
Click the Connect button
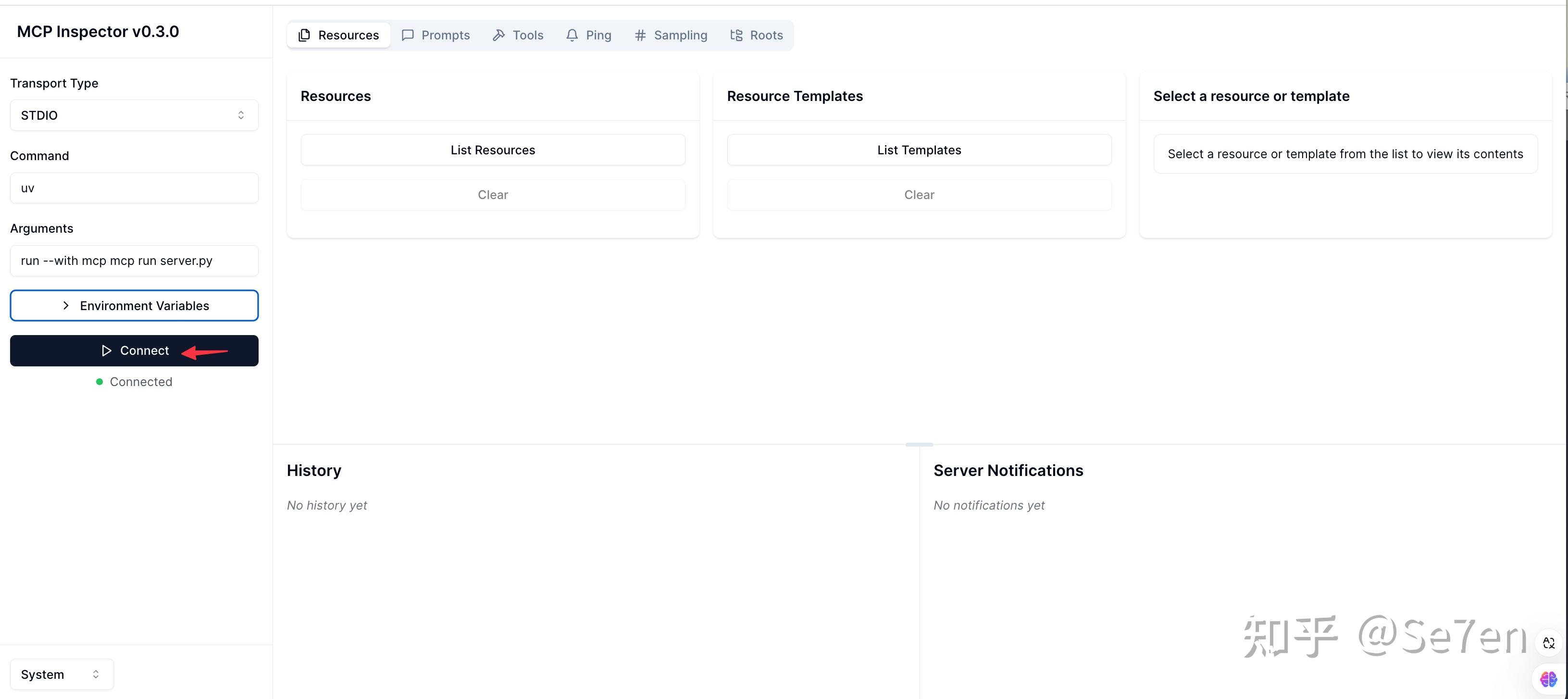click(134, 351)
